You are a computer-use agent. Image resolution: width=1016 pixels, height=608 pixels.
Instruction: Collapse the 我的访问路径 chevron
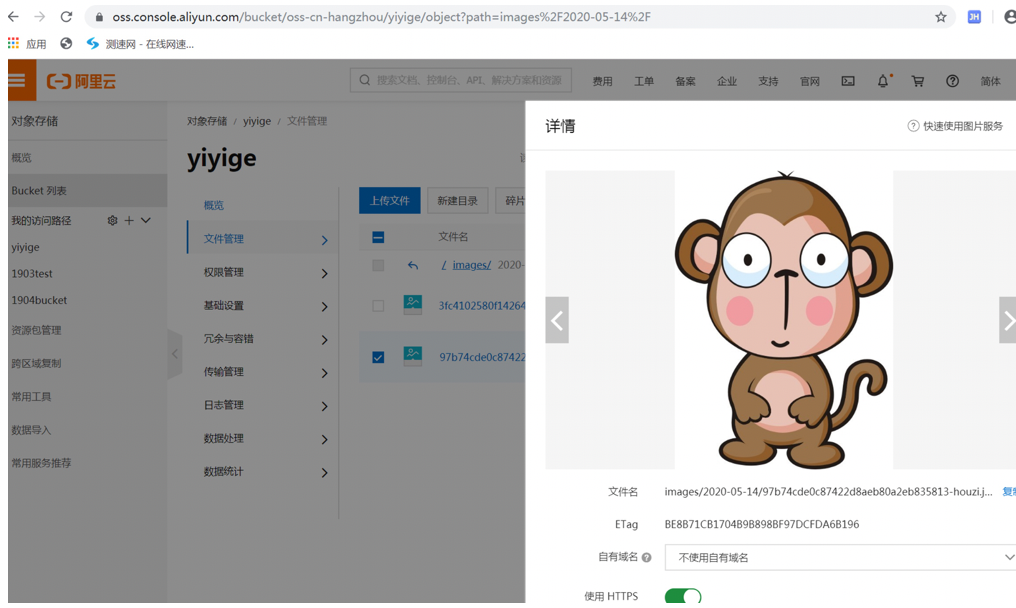pyautogui.click(x=146, y=220)
